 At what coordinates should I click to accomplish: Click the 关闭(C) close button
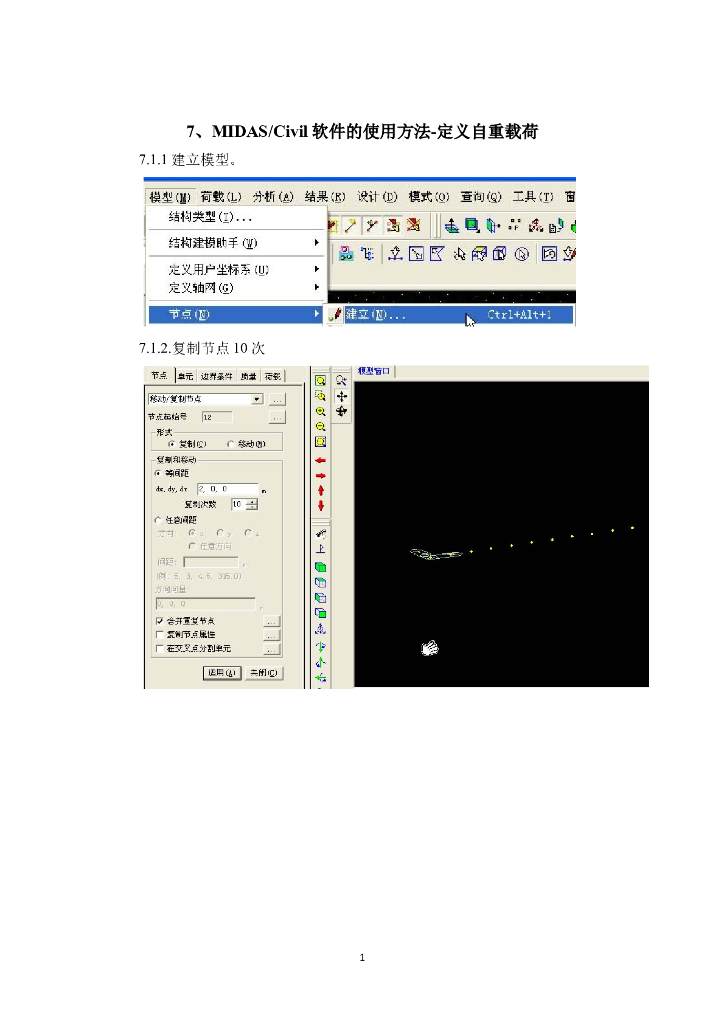(263, 673)
